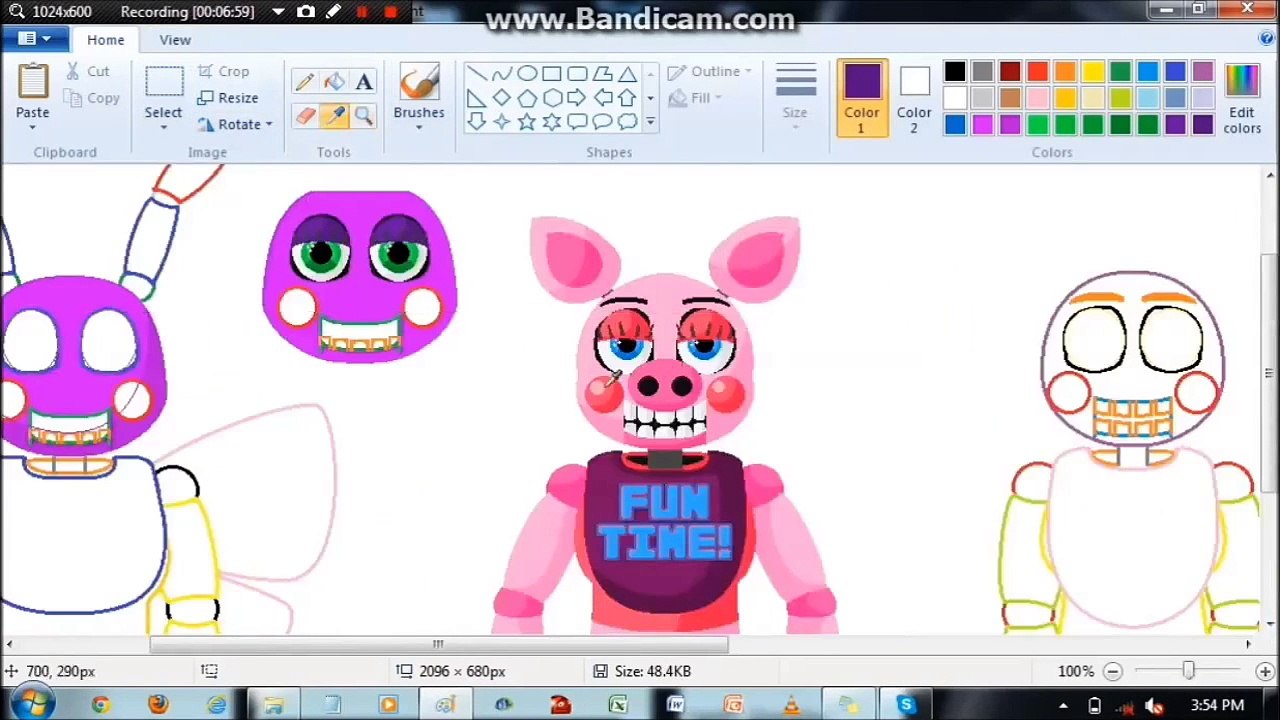Choose the Rounded rectangle shape
This screenshot has width=1280, height=720.
tap(576, 74)
